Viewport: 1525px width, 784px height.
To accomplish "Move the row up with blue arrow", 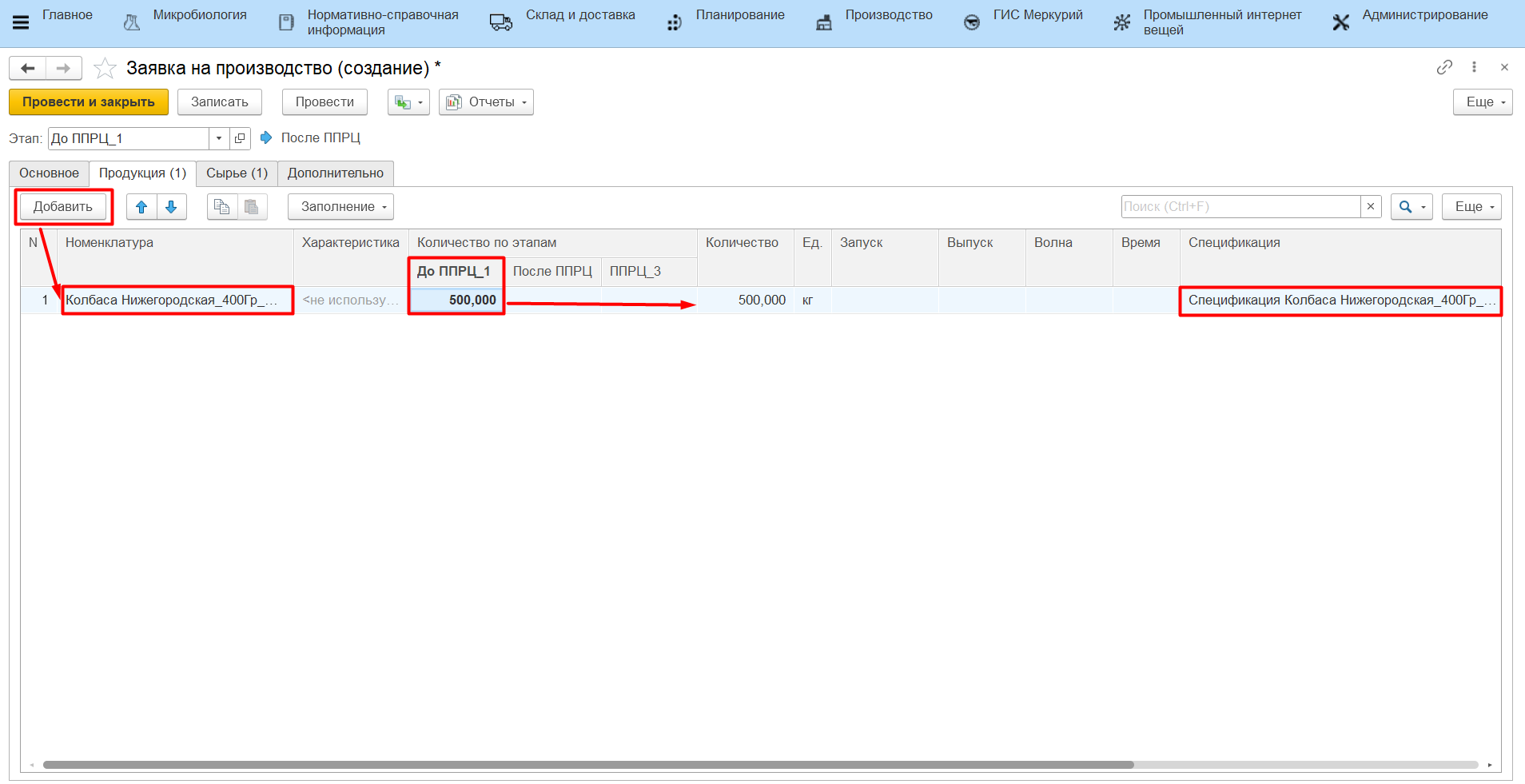I will click(x=141, y=207).
